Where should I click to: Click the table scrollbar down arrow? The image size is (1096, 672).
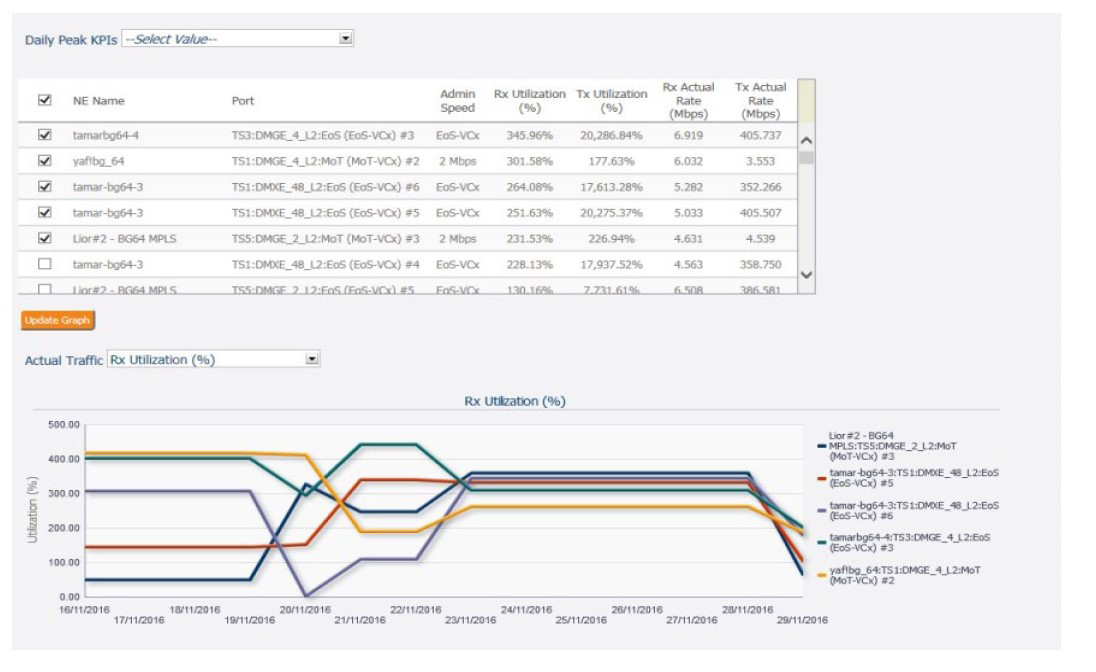(806, 275)
